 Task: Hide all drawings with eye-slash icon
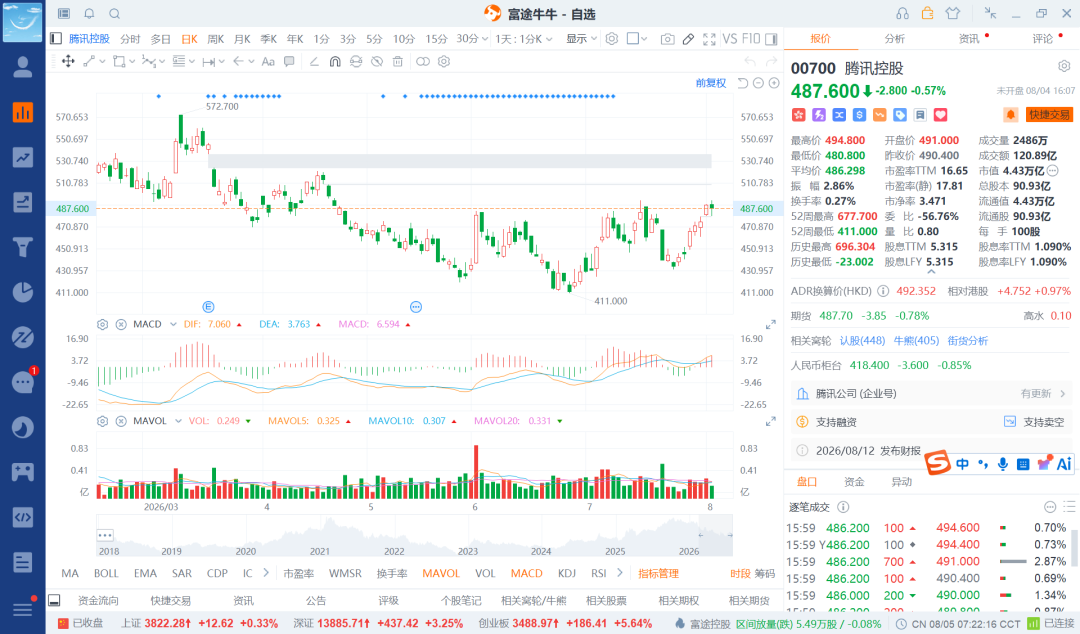[x=377, y=61]
